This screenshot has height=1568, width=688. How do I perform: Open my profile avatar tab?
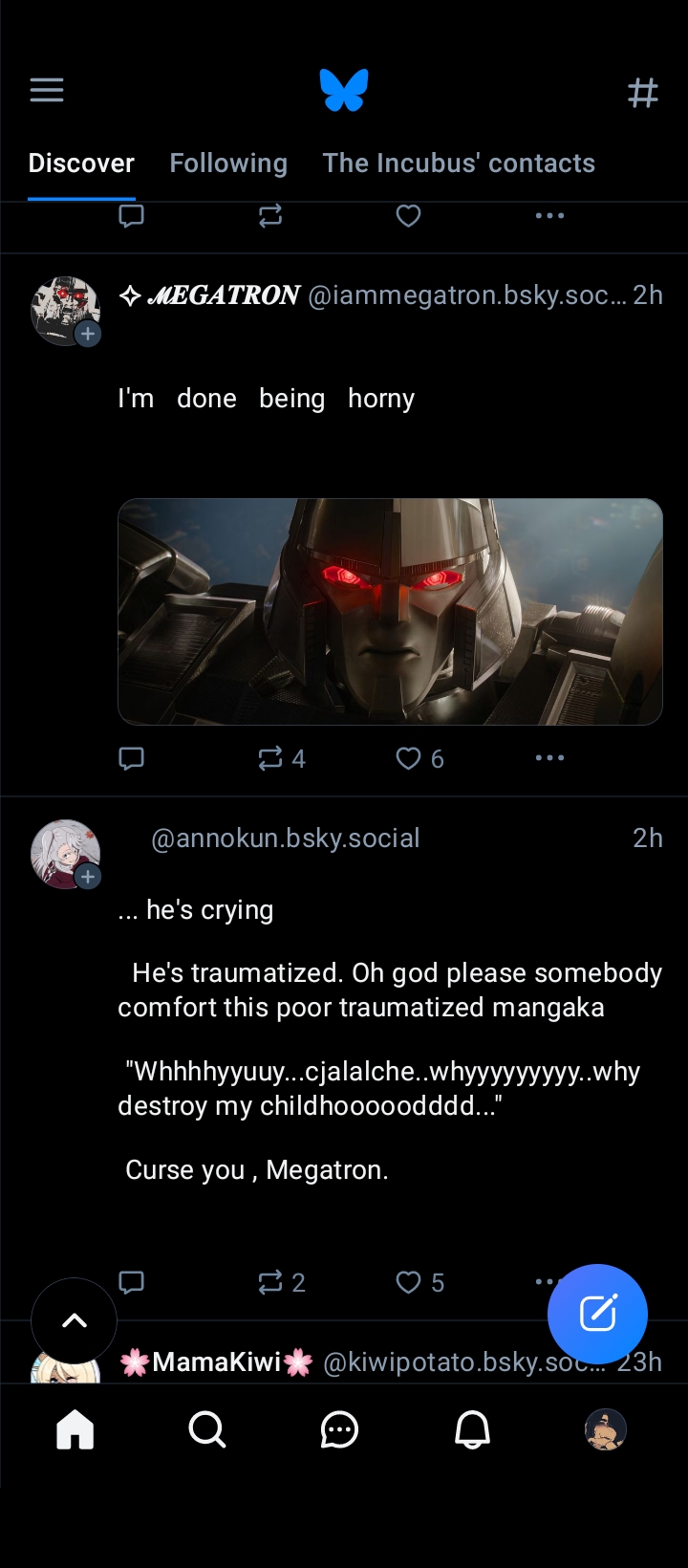[x=605, y=1430]
